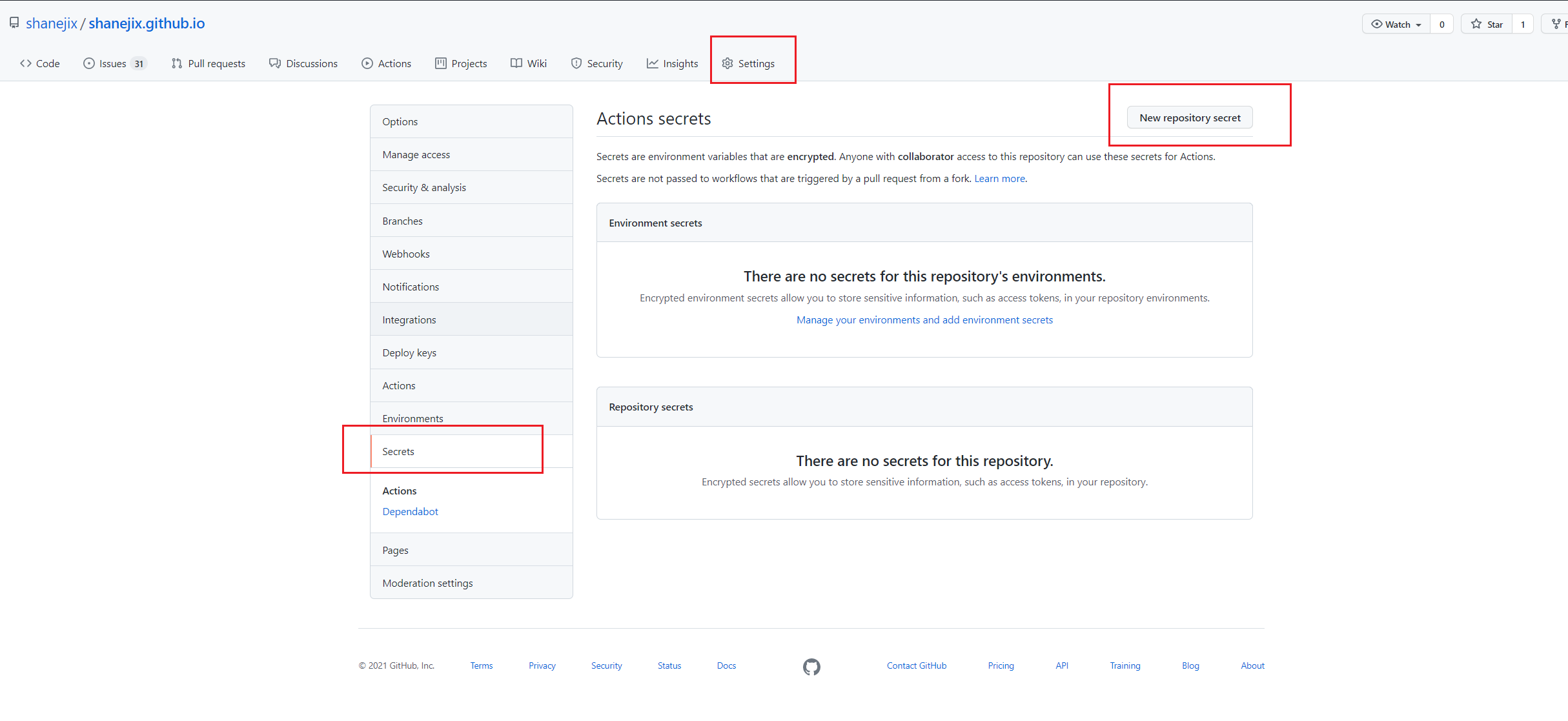
Task: Go to Pages settings in sidebar
Action: [395, 550]
